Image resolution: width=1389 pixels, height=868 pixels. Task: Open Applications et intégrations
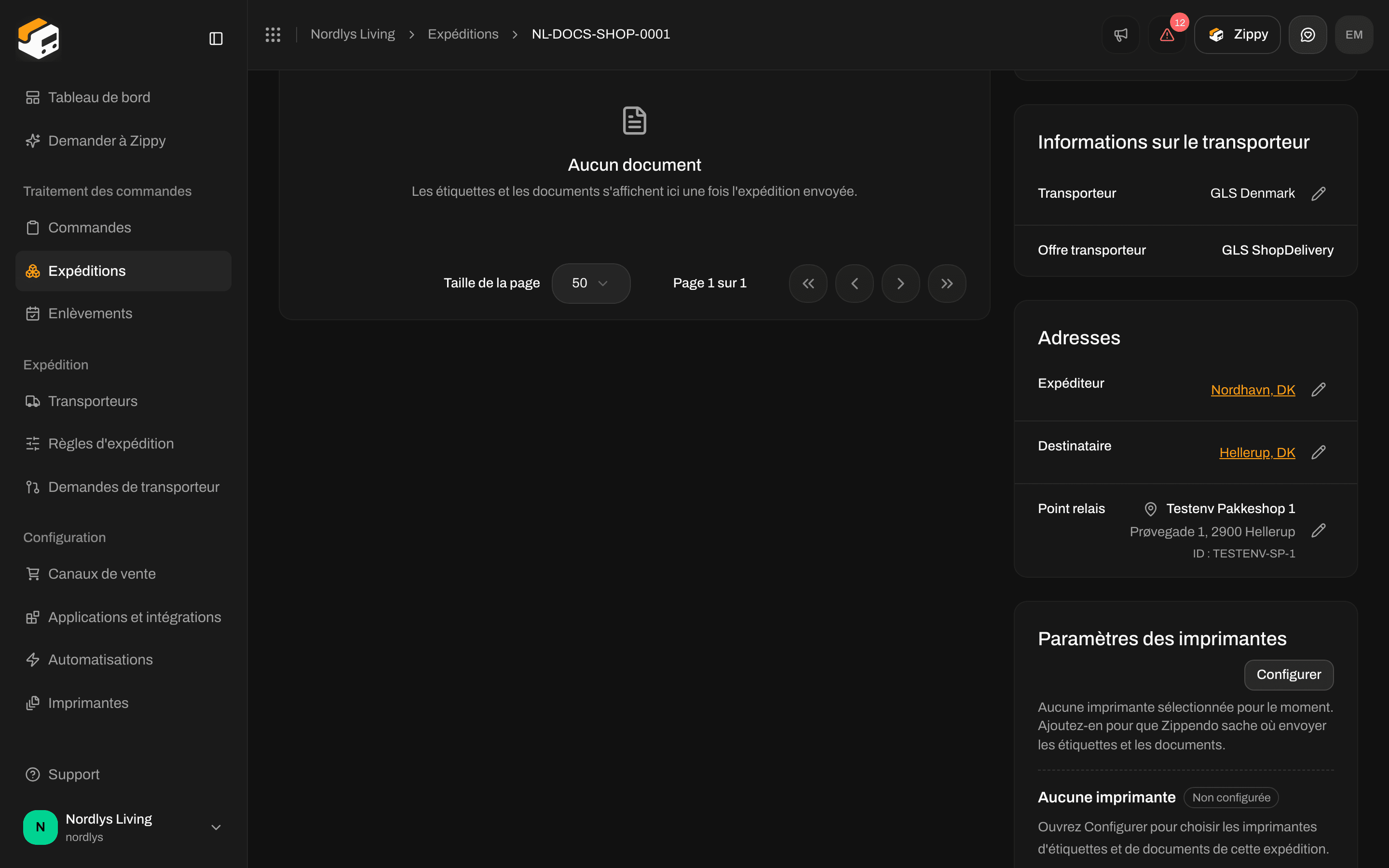coord(123,617)
